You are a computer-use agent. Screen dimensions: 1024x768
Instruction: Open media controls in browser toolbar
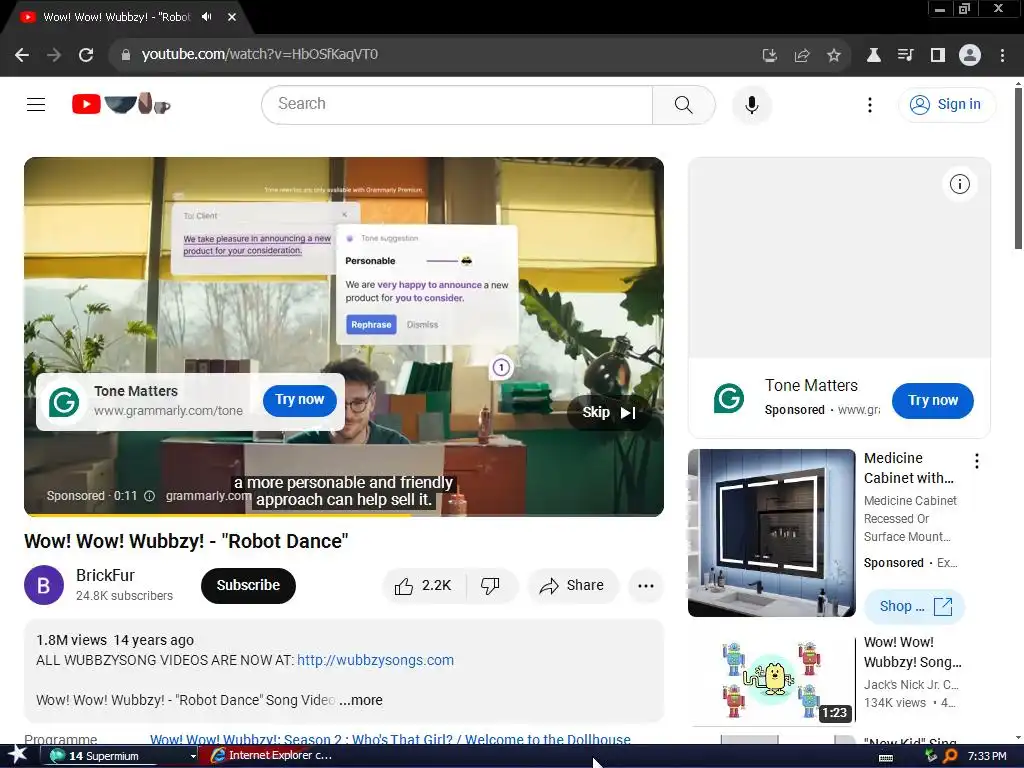[x=905, y=56]
